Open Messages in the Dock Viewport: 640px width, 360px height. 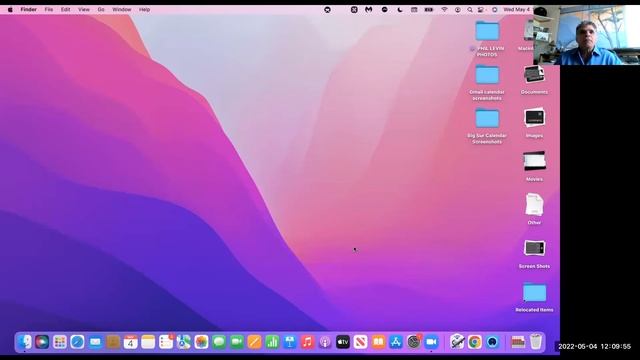click(x=219, y=342)
